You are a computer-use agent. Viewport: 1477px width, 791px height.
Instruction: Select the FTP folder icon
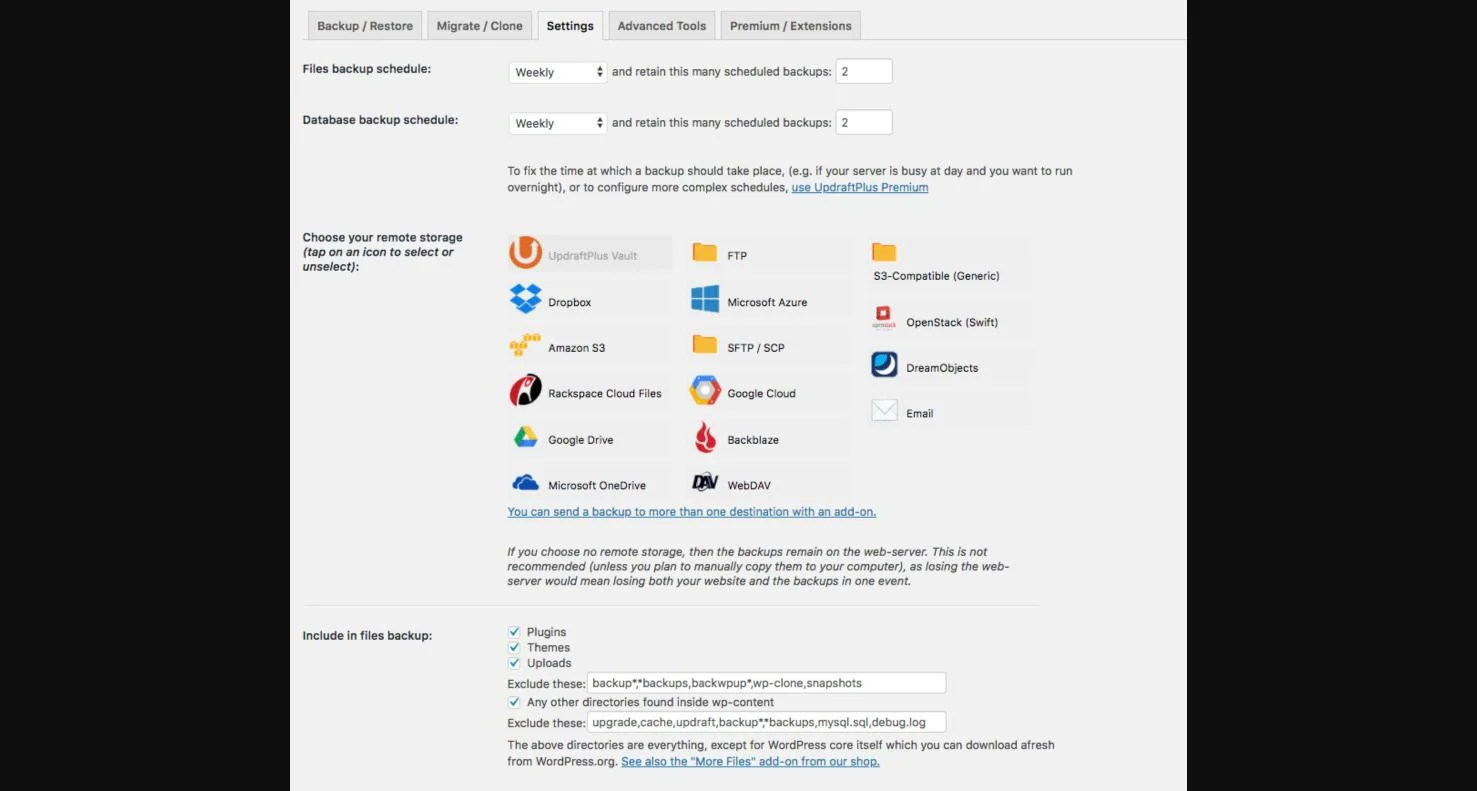point(705,253)
